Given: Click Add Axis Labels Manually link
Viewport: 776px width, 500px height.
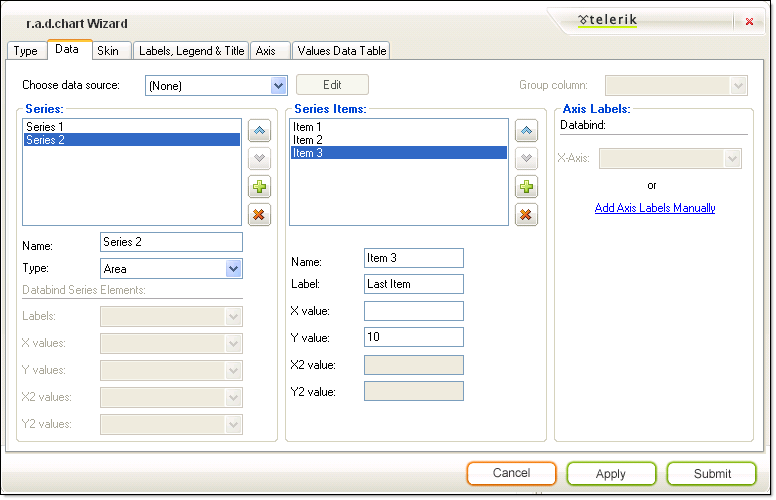Looking at the screenshot, I should tap(655, 208).
